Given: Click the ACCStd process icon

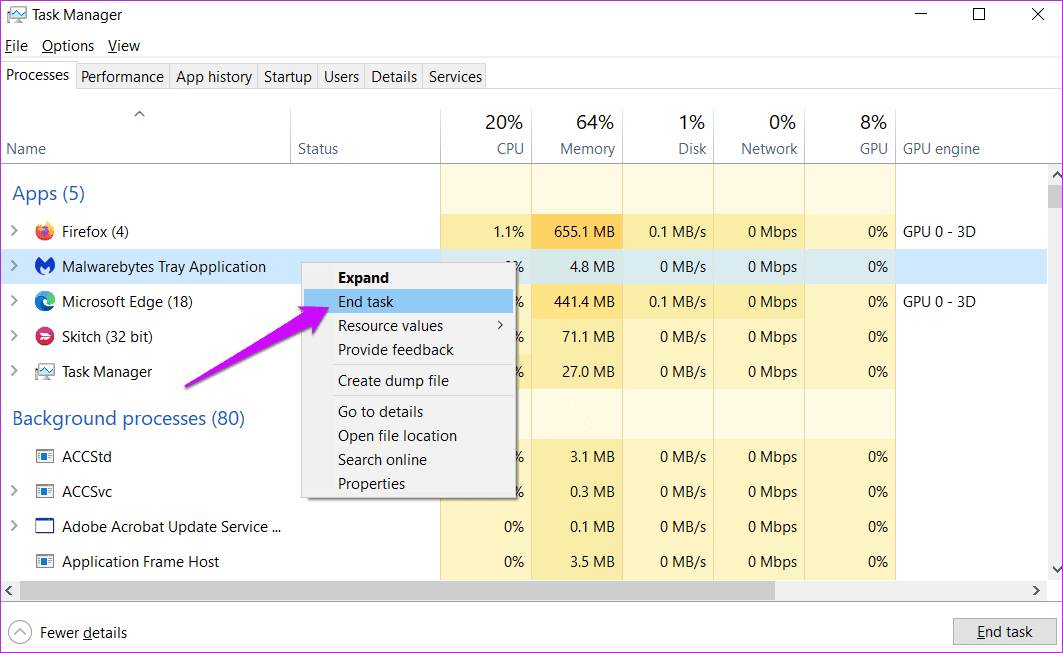Looking at the screenshot, I should tap(45, 456).
